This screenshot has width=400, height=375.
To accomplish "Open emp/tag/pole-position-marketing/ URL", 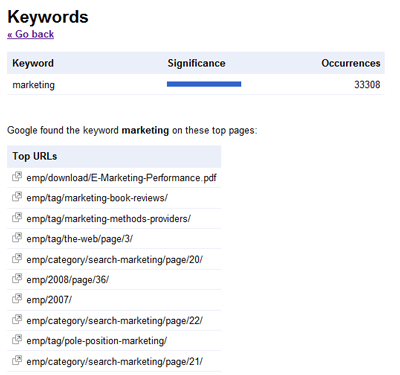I will coord(97,341).
